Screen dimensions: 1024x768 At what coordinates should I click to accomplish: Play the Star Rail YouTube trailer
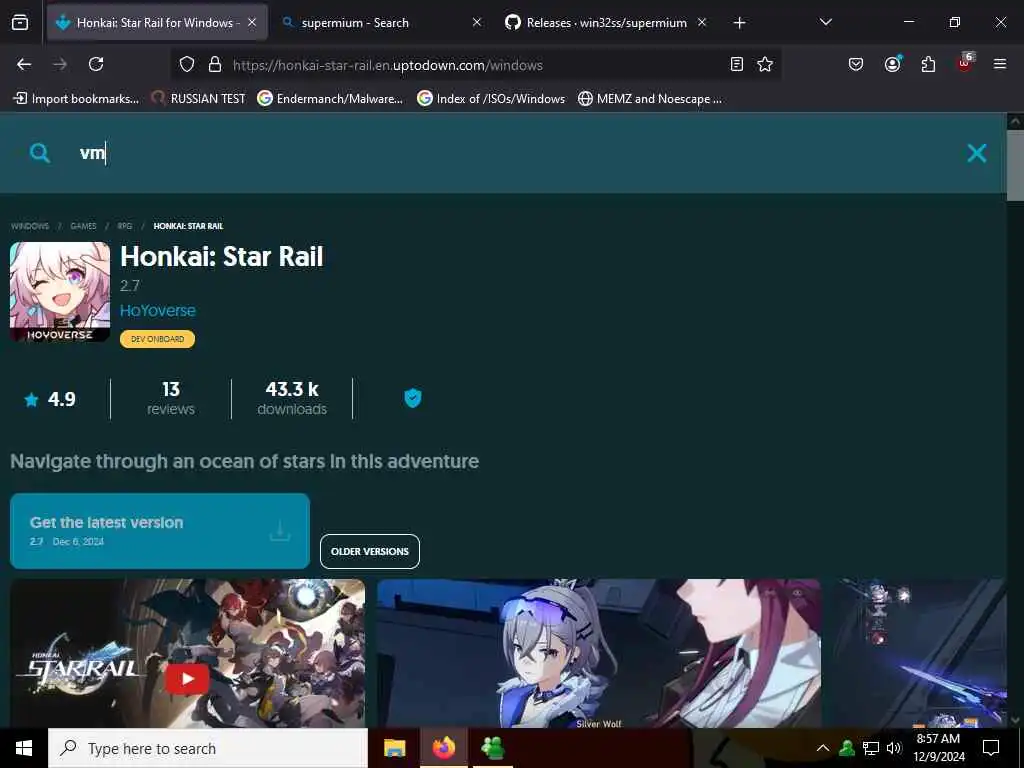pos(187,679)
